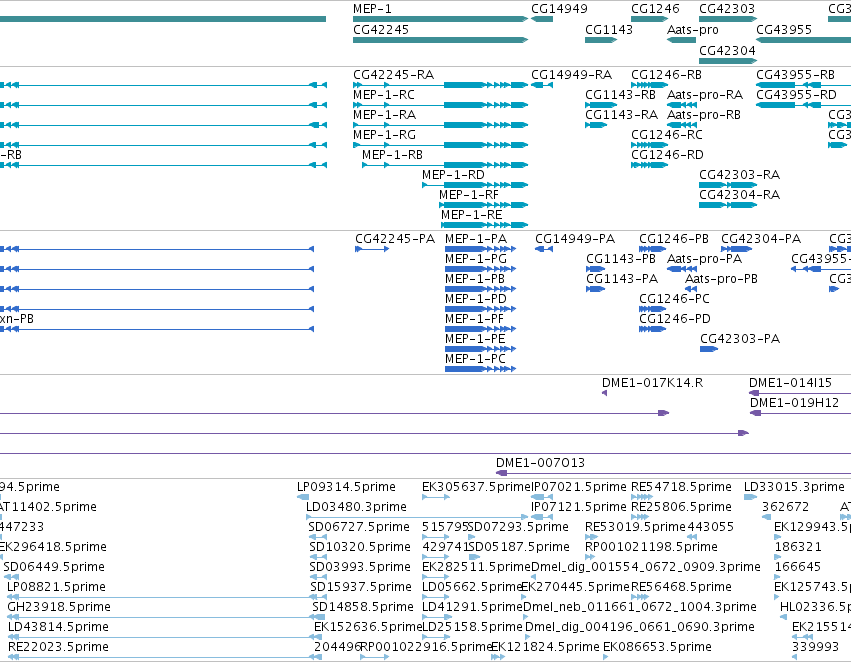Select protein CG14949-PA
851x662 pixels.
pos(544,249)
